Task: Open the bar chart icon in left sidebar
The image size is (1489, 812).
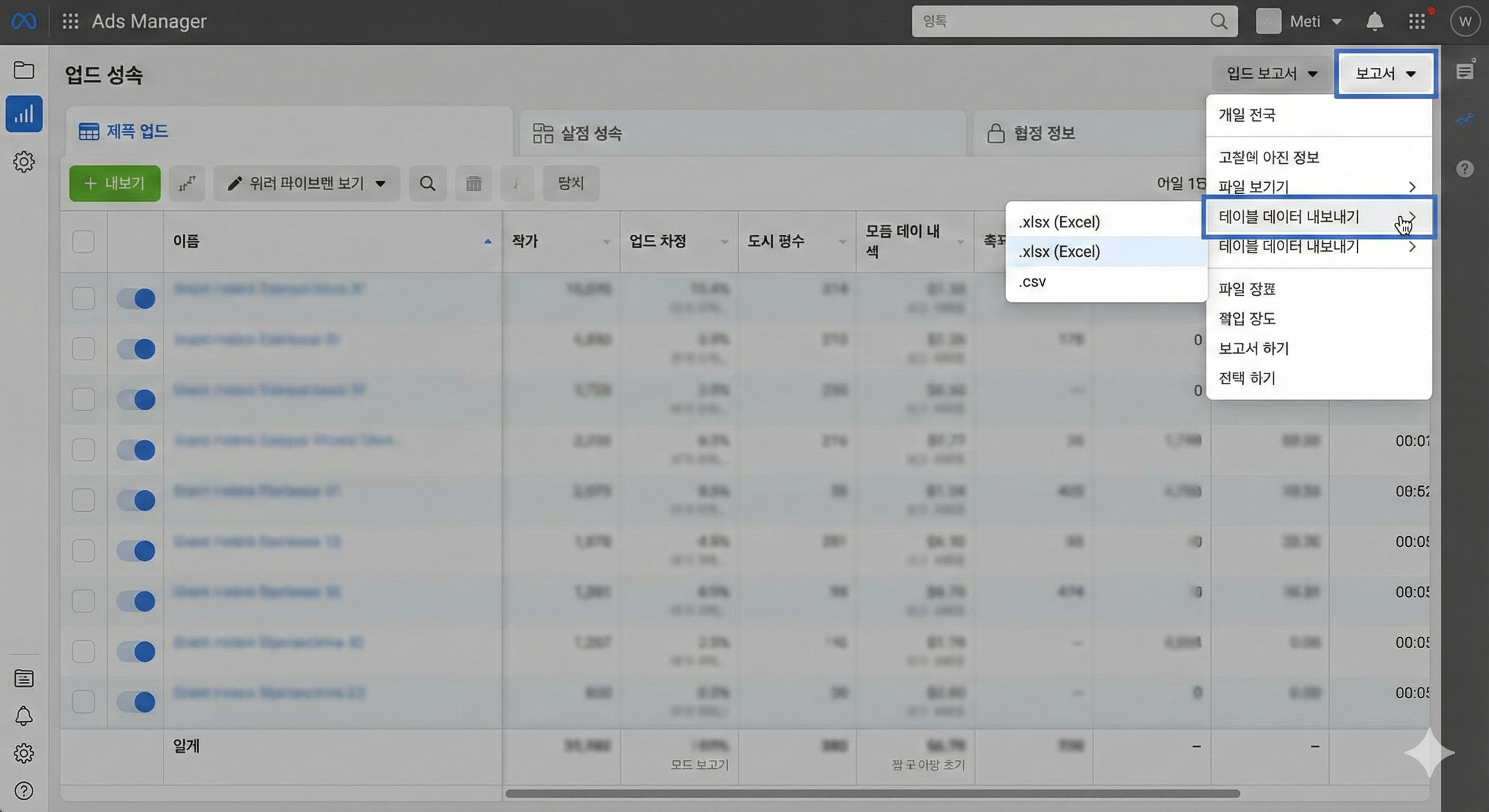Action: pyautogui.click(x=24, y=114)
